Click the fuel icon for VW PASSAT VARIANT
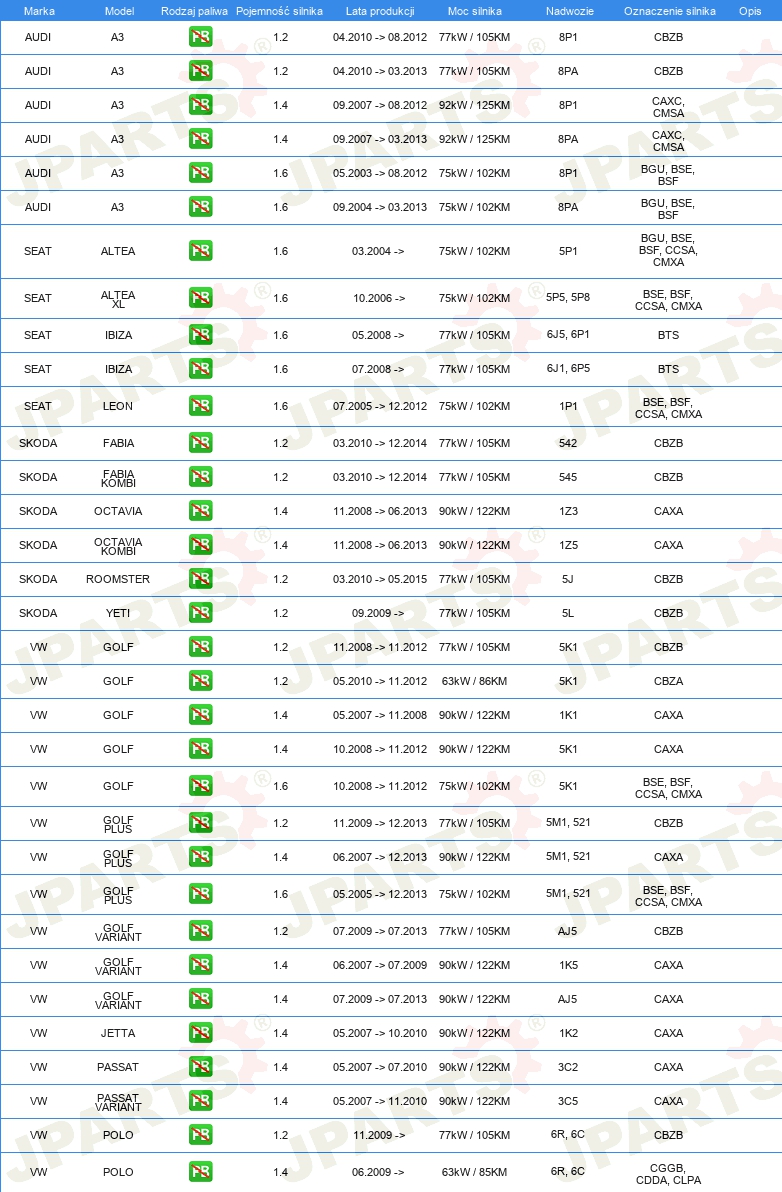 pyautogui.click(x=201, y=1101)
